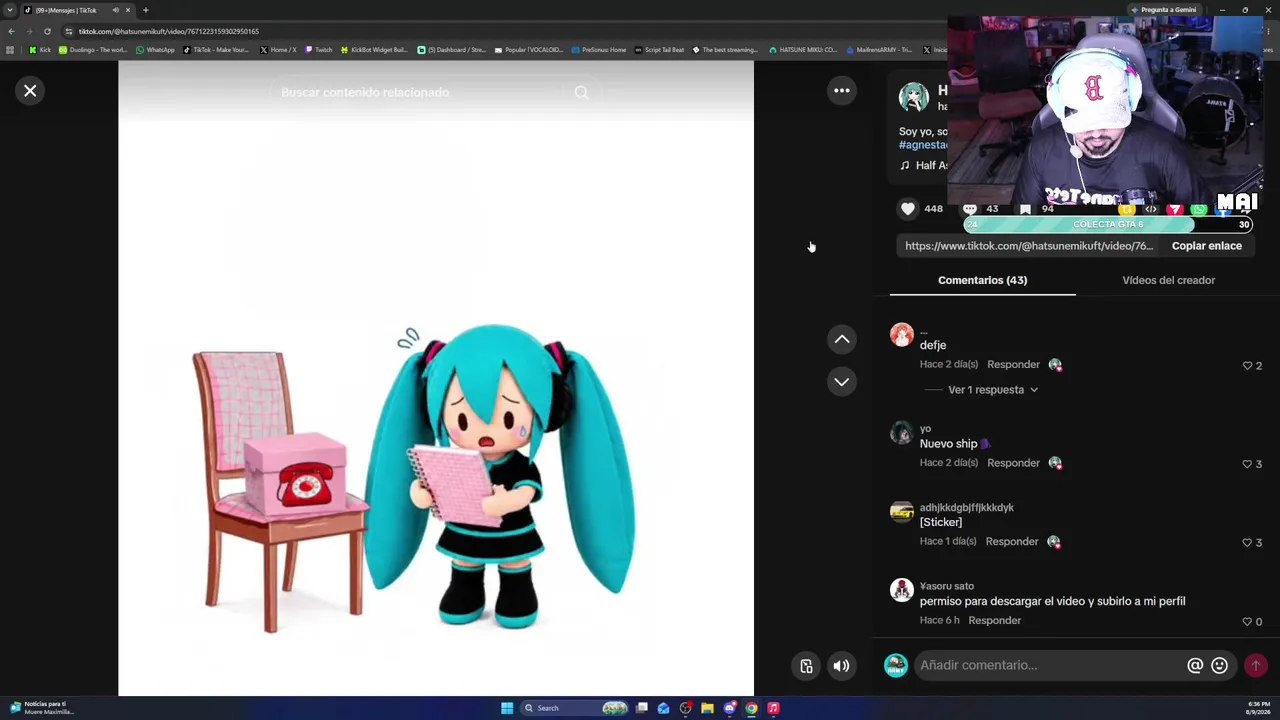Like the video with the heart icon

click(908, 208)
